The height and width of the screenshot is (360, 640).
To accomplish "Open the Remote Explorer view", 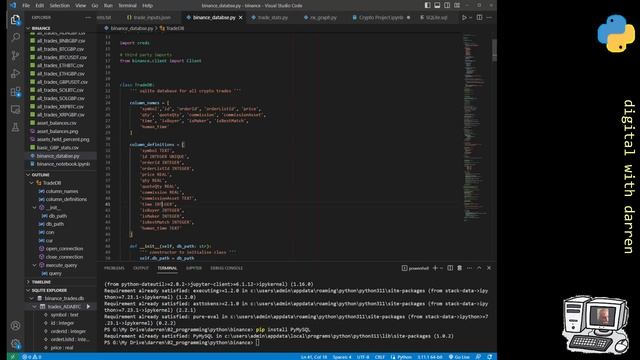I will [x=15, y=109].
